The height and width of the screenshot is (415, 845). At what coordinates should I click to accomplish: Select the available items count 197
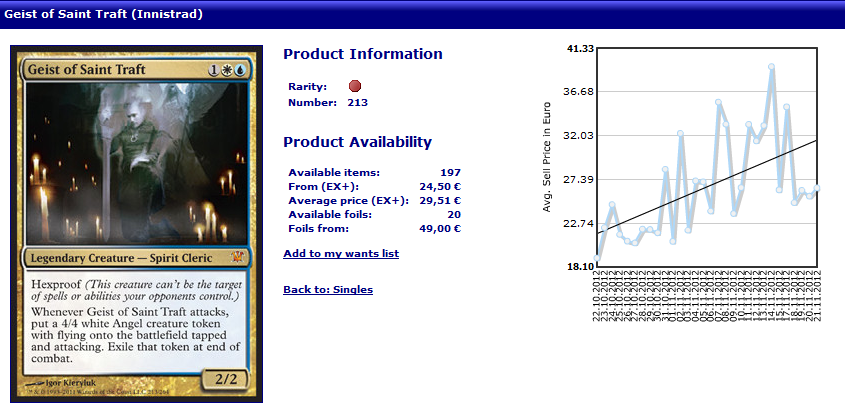coord(451,172)
